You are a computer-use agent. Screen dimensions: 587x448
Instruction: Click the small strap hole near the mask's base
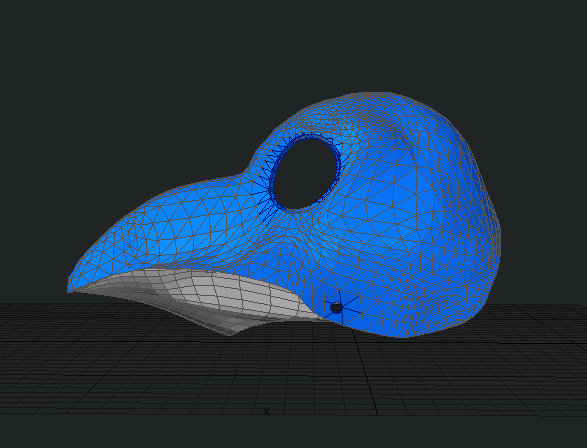pyautogui.click(x=336, y=308)
